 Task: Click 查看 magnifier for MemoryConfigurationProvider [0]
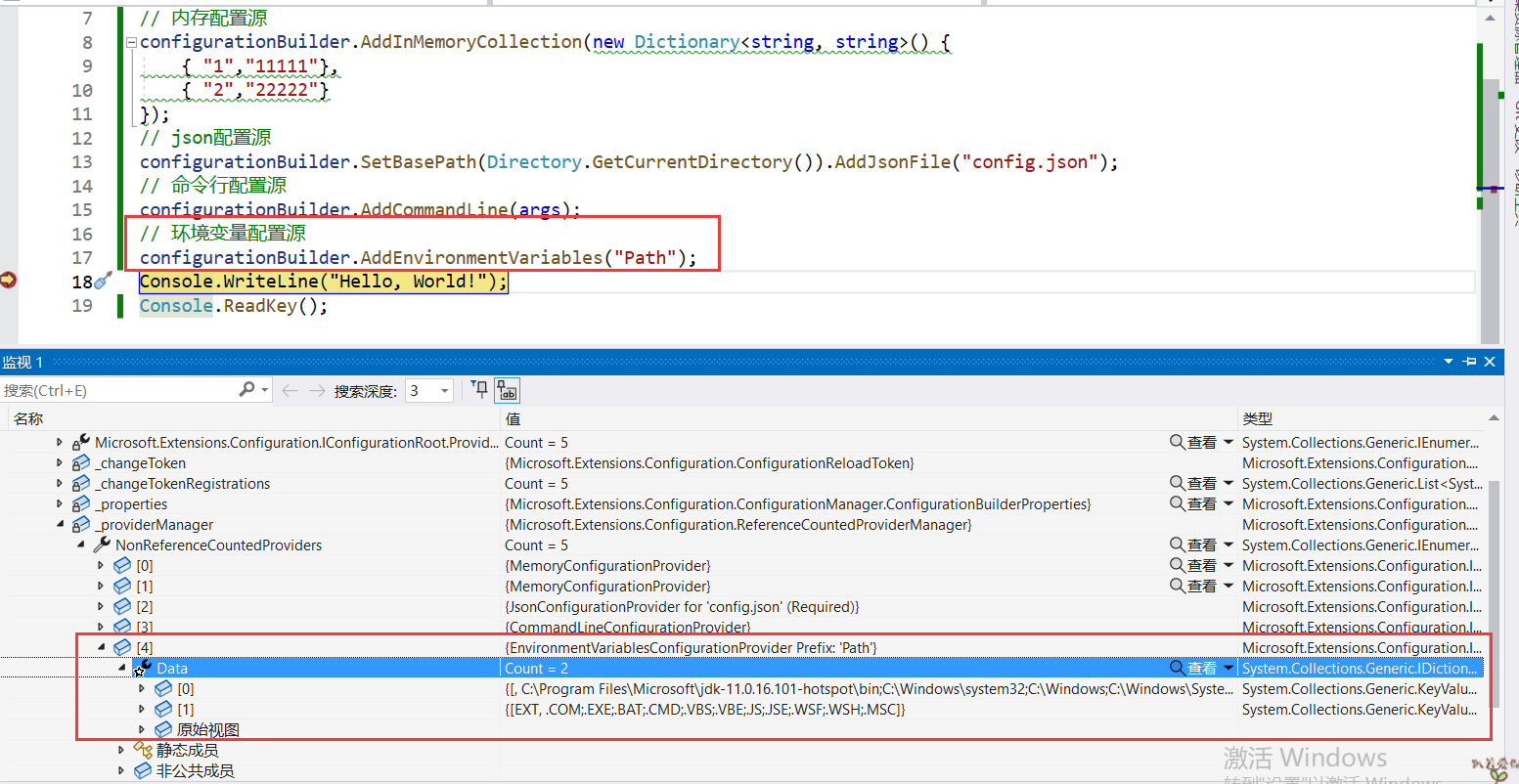coord(1178,566)
